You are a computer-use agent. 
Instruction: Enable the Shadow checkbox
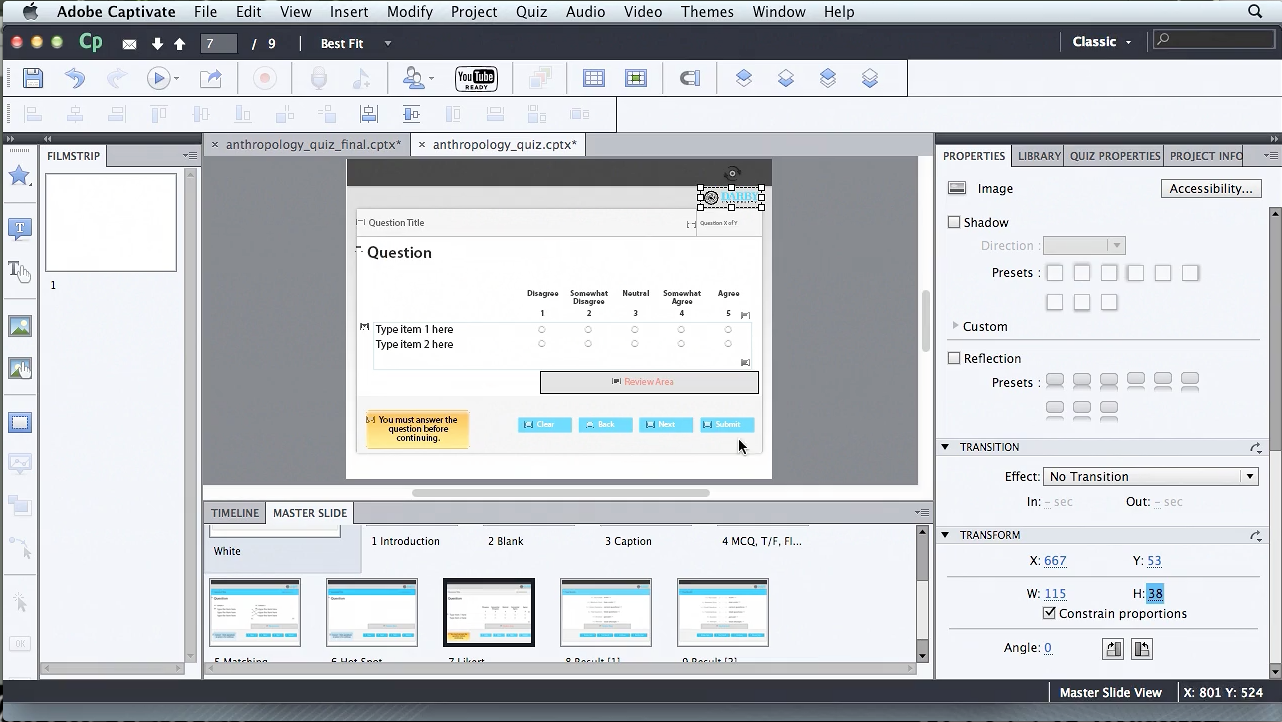[954, 222]
